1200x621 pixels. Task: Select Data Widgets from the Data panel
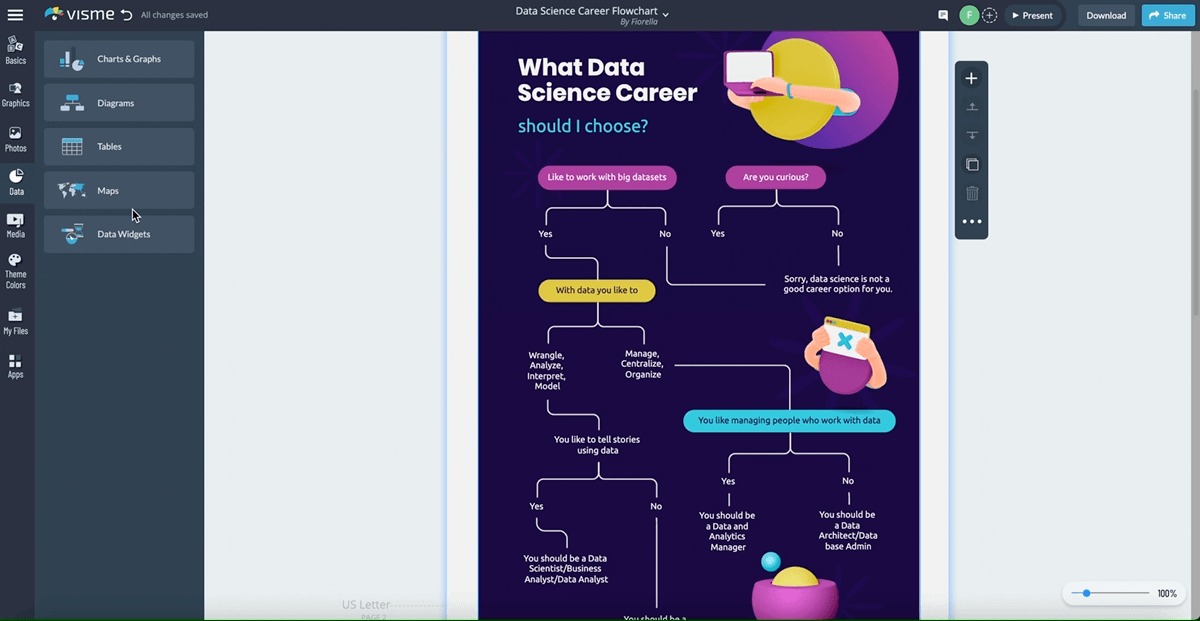tap(118, 234)
